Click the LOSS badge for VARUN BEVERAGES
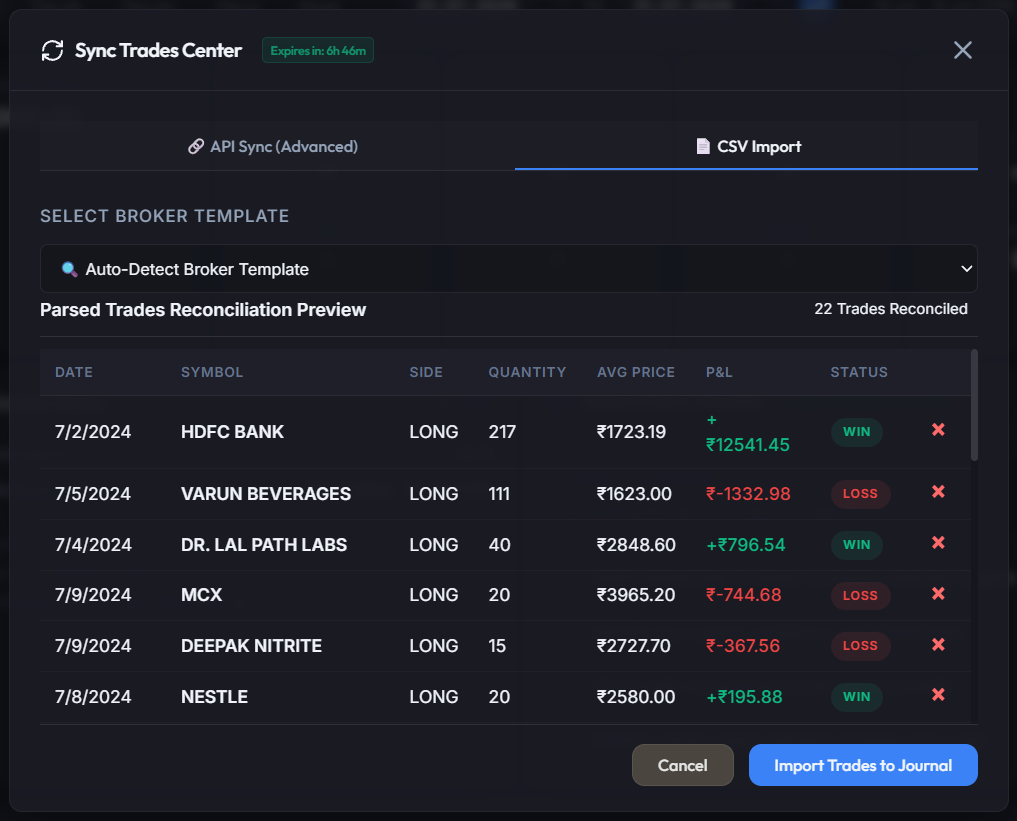Image resolution: width=1017 pixels, height=821 pixels. [x=861, y=494]
